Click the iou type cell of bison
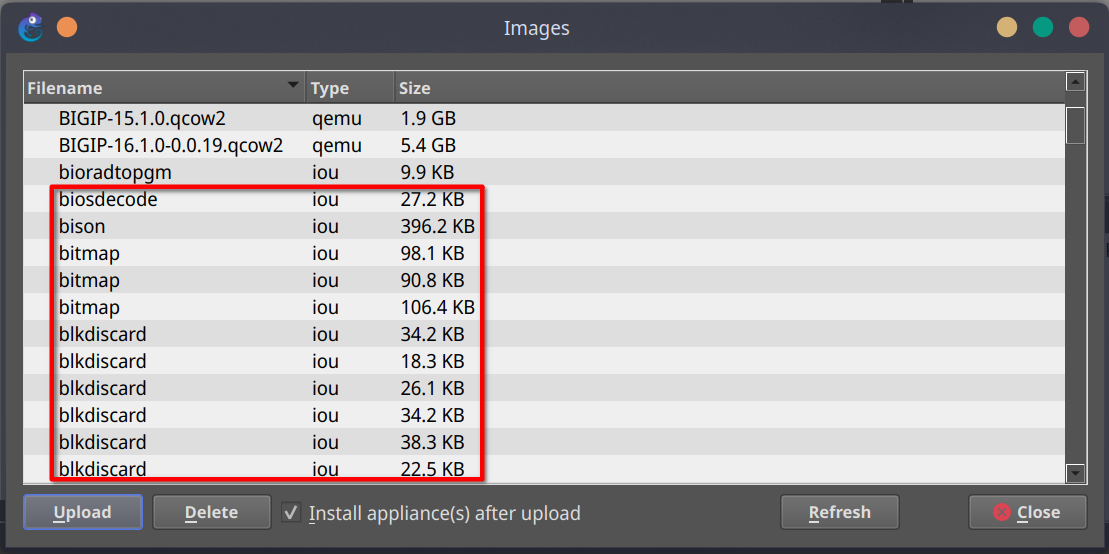This screenshot has height=554, width=1109. [325, 226]
